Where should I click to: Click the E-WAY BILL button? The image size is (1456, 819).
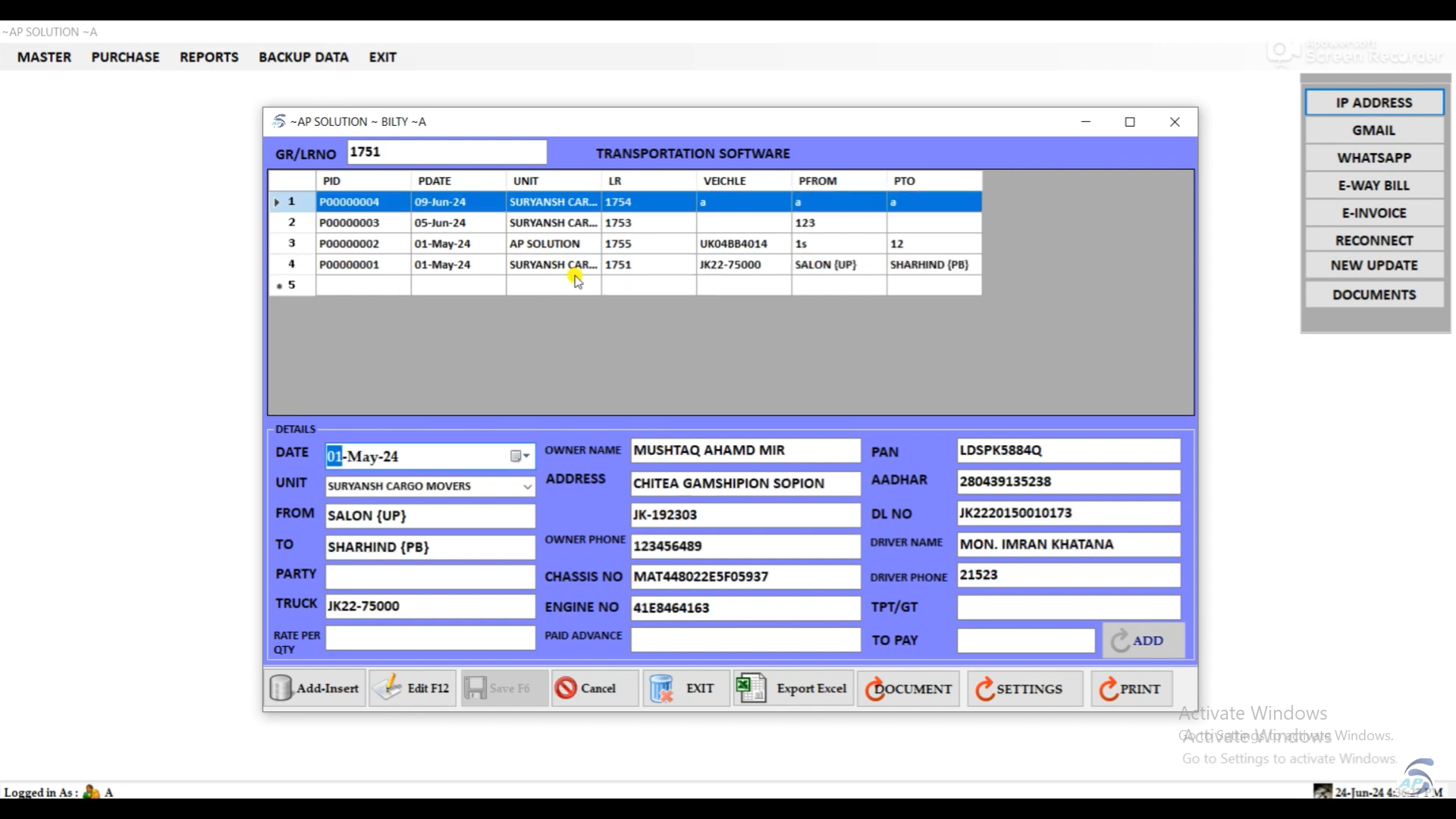[1374, 185]
